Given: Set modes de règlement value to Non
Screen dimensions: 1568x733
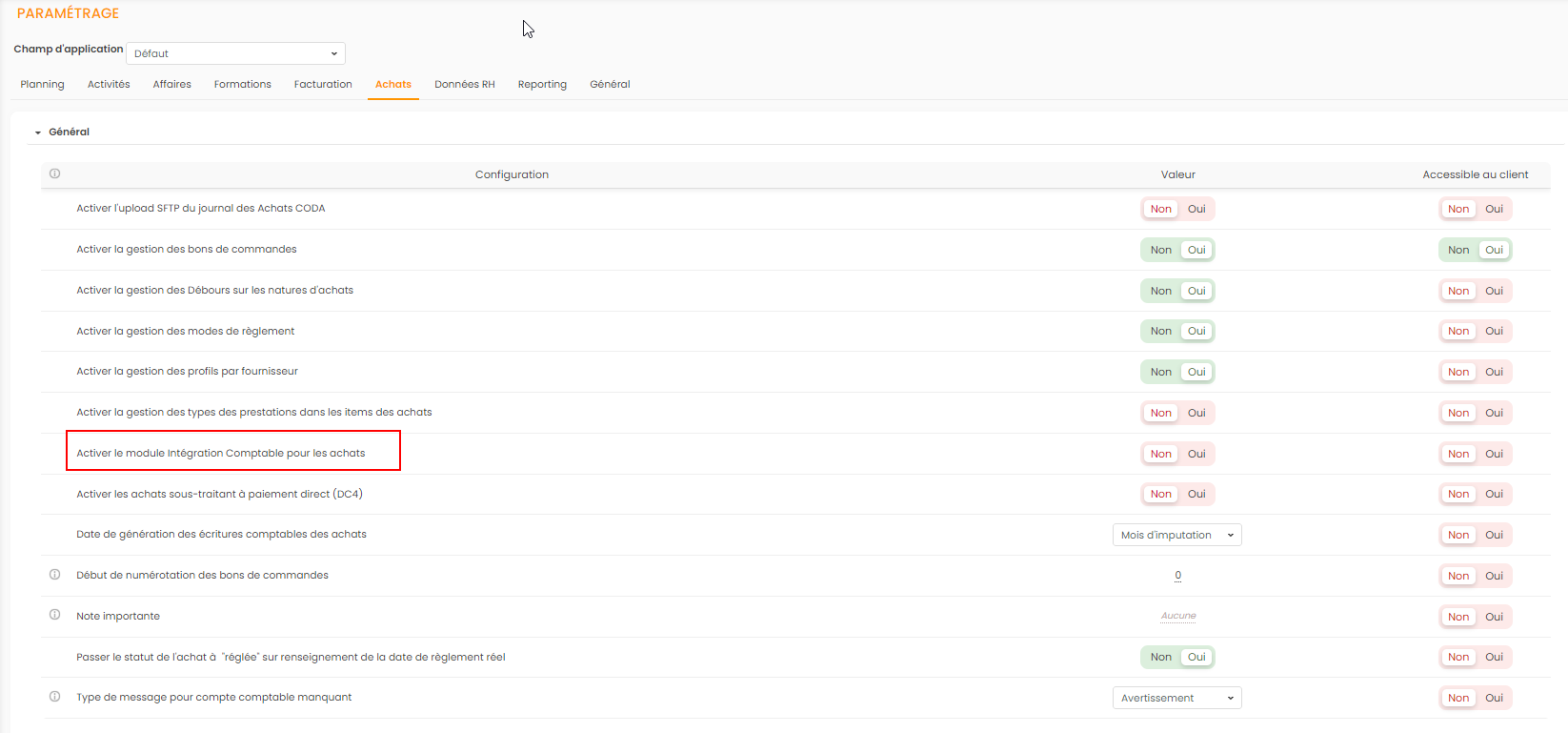Looking at the screenshot, I should point(1160,331).
